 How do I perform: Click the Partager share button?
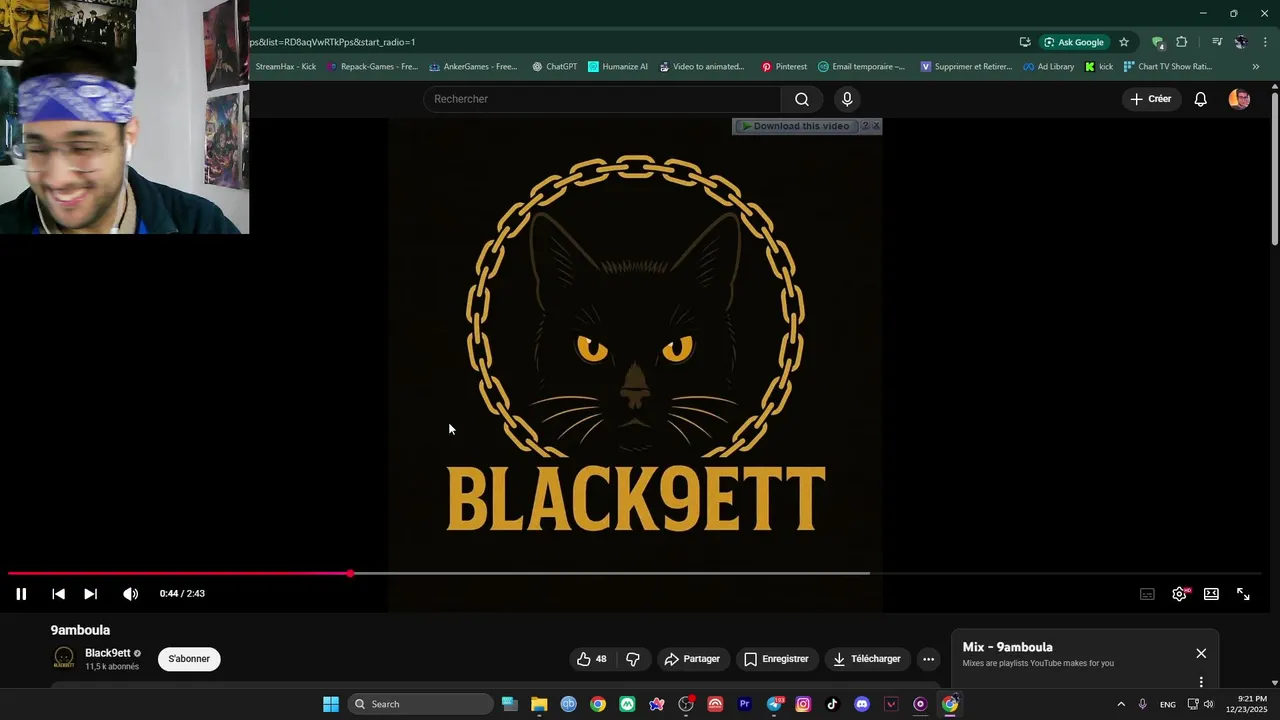[x=692, y=659]
